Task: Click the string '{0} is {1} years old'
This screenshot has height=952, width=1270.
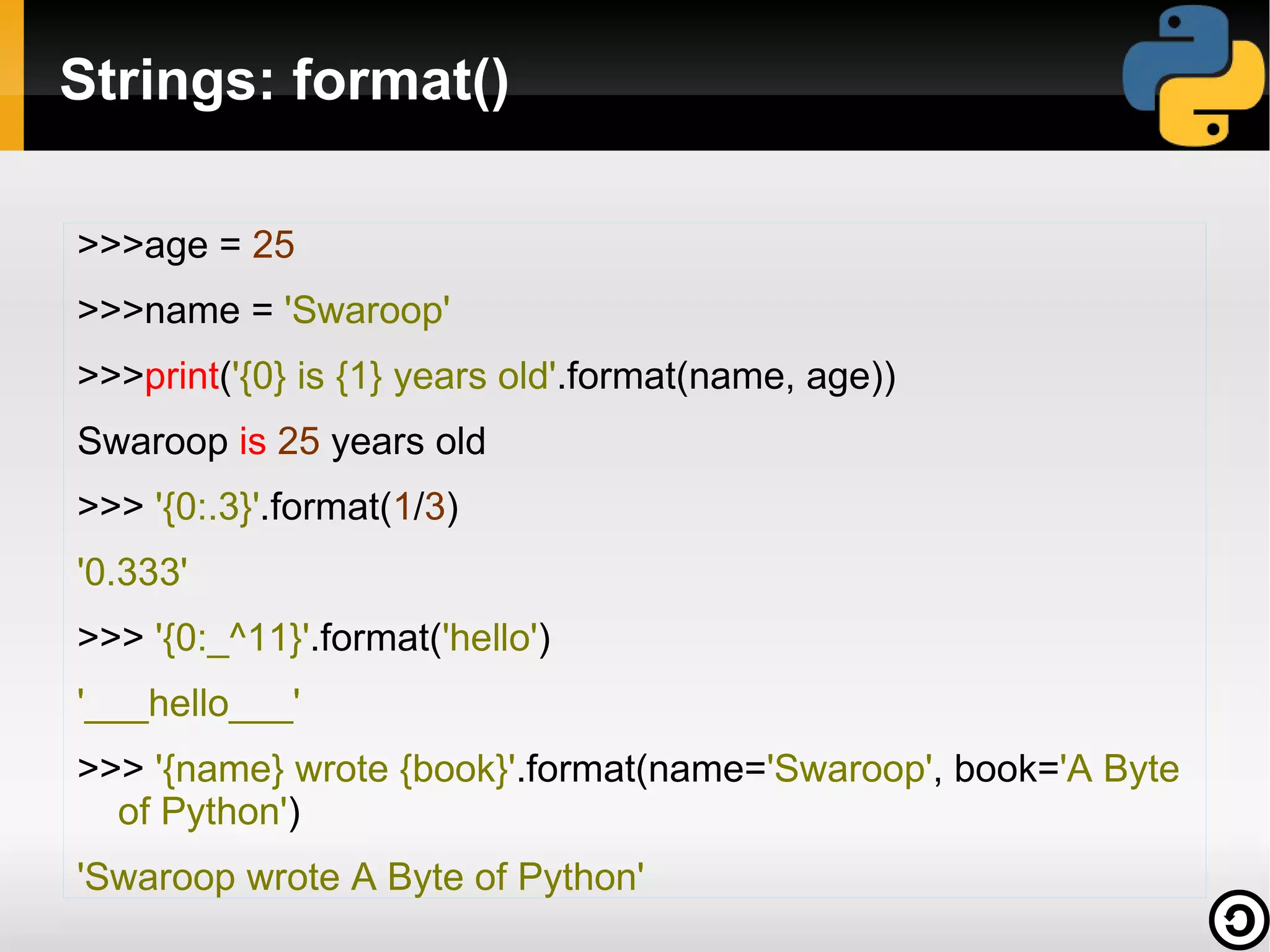Action: 394,376
